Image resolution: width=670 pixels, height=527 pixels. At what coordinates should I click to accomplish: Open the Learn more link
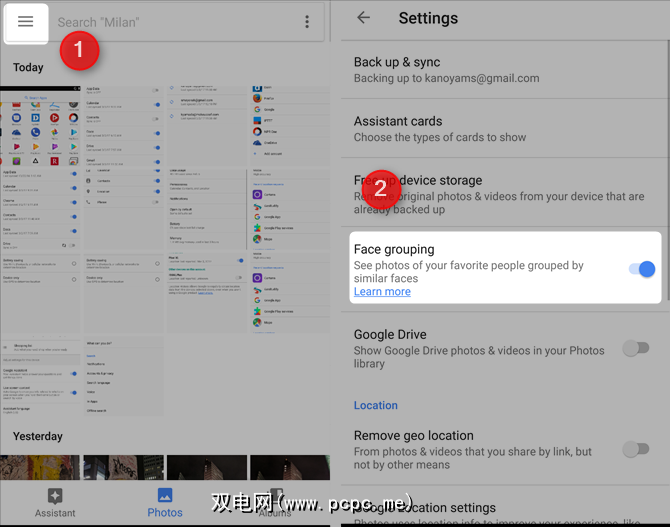coord(382,291)
